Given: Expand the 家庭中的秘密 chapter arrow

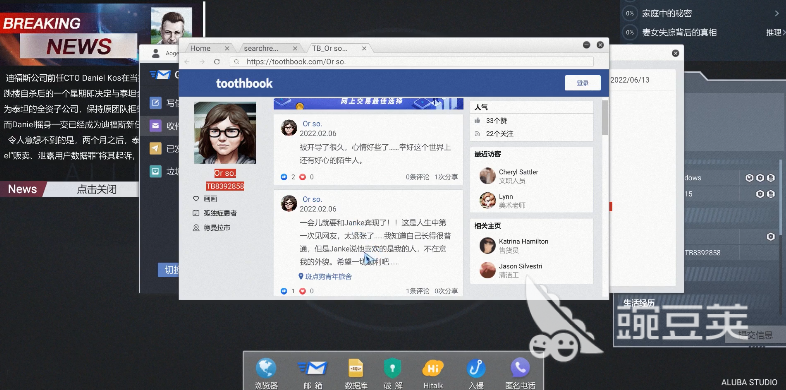Looking at the screenshot, I should 777,14.
